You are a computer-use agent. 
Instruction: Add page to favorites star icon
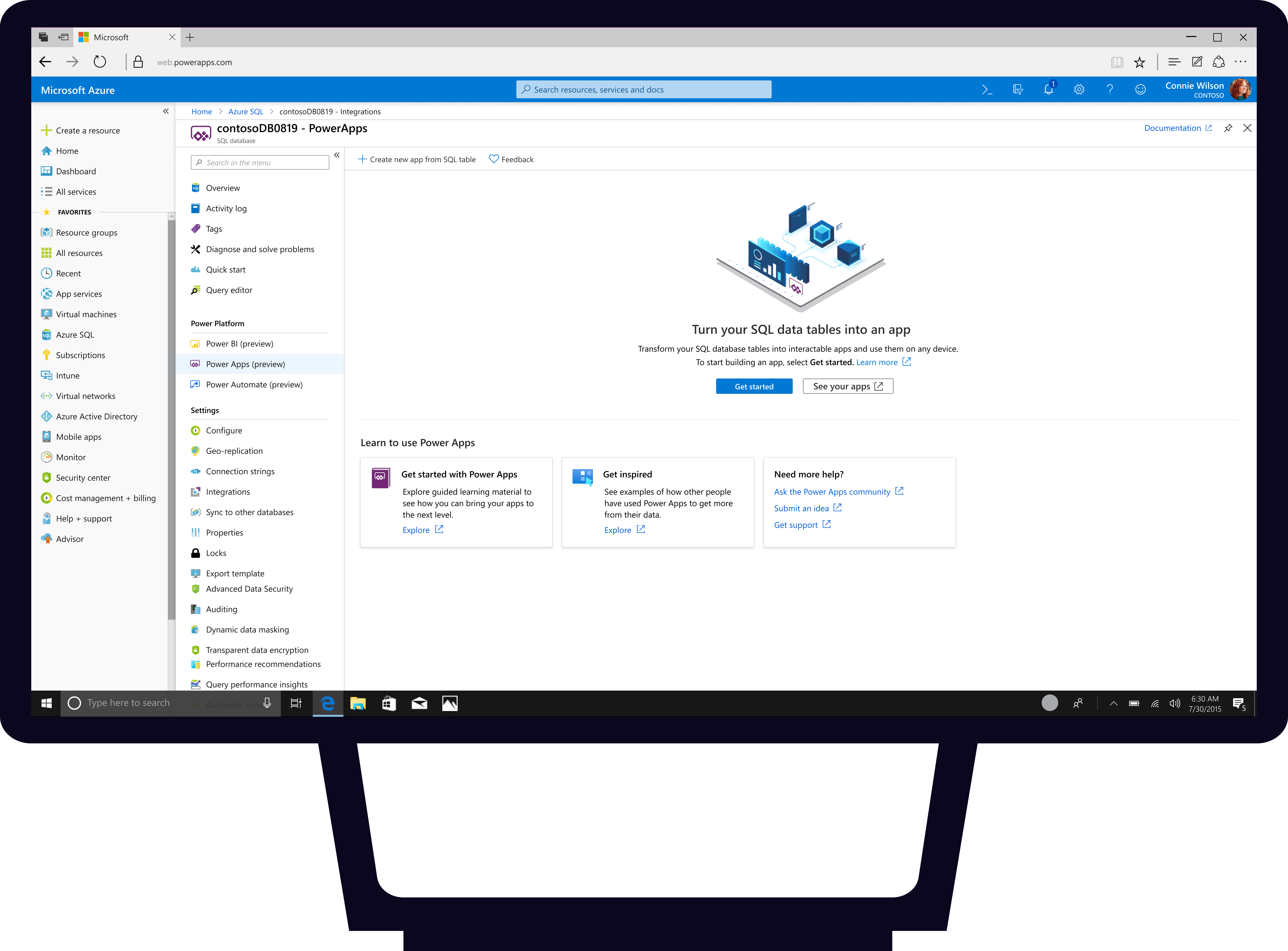click(1139, 62)
